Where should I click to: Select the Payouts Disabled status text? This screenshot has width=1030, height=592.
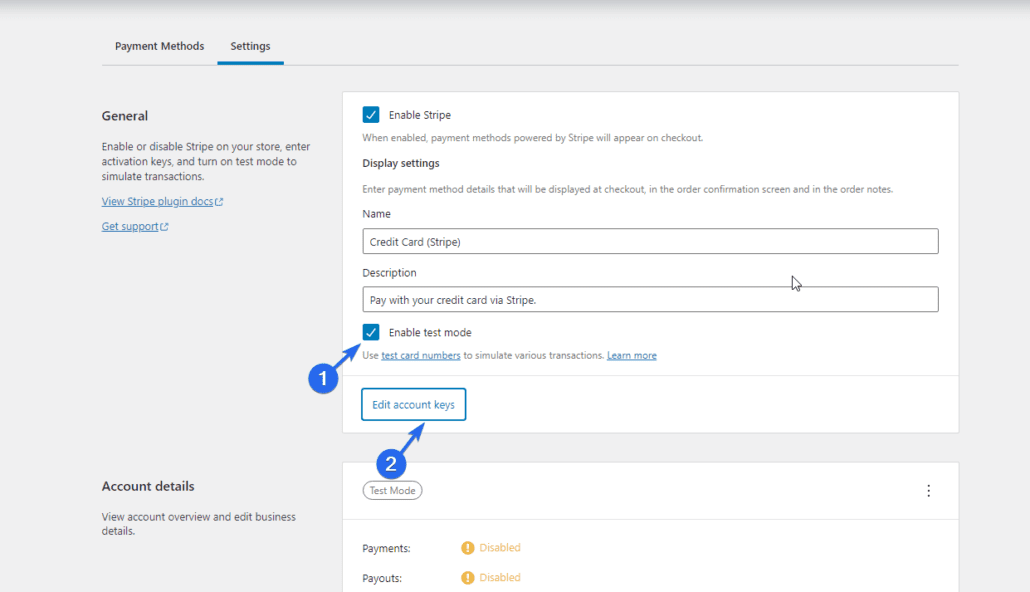click(500, 577)
